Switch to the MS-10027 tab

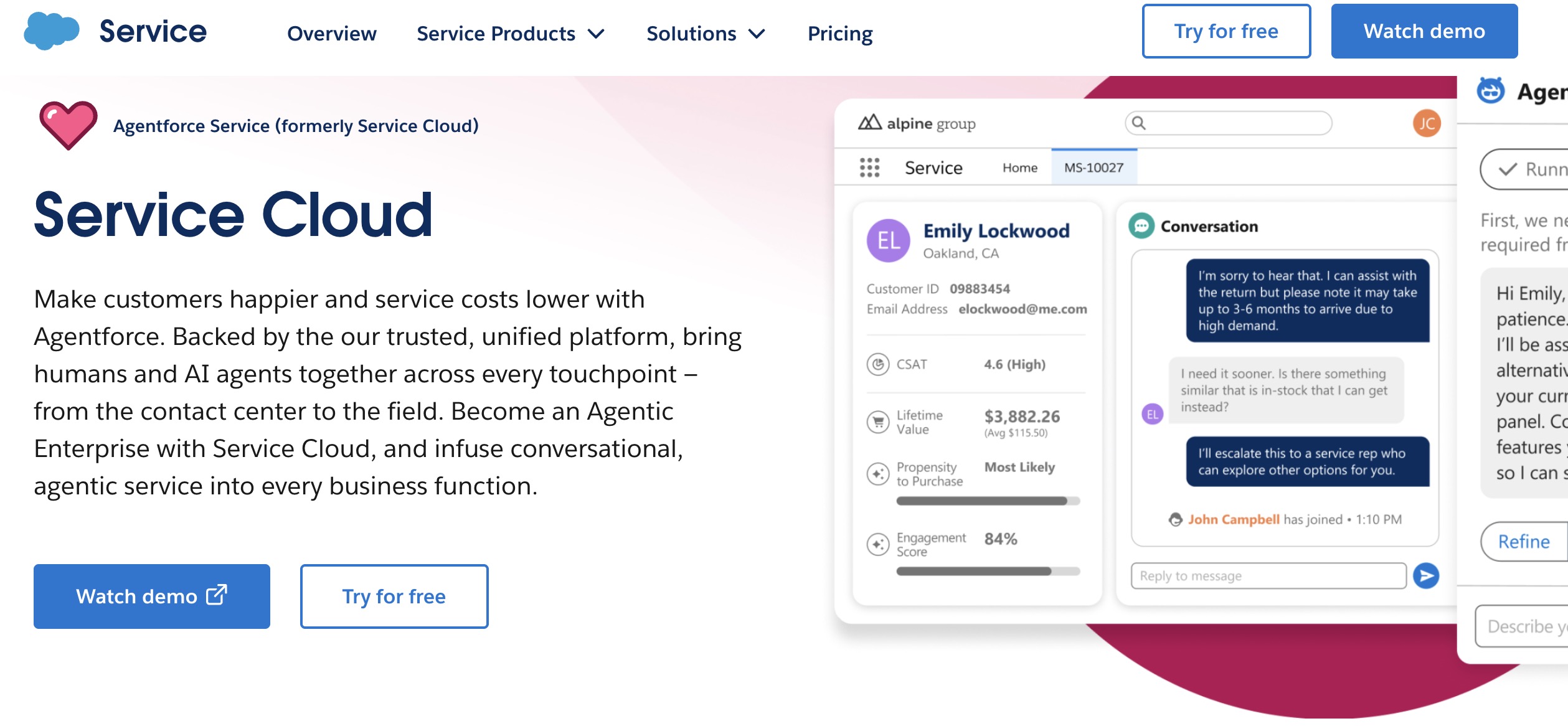pyautogui.click(x=1093, y=167)
